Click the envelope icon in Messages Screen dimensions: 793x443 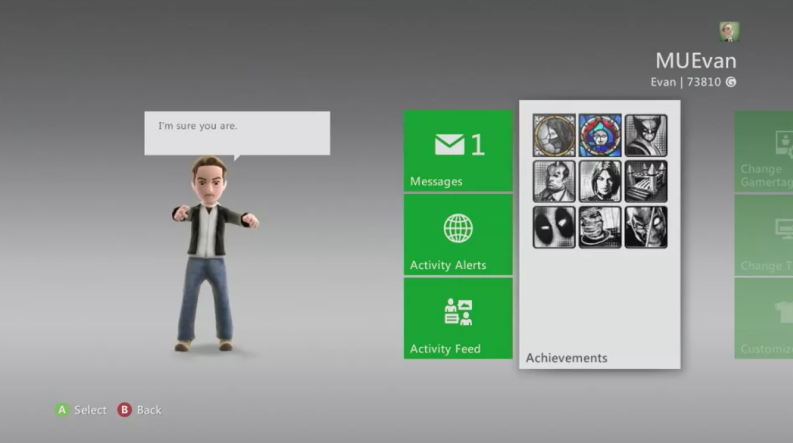click(x=449, y=145)
